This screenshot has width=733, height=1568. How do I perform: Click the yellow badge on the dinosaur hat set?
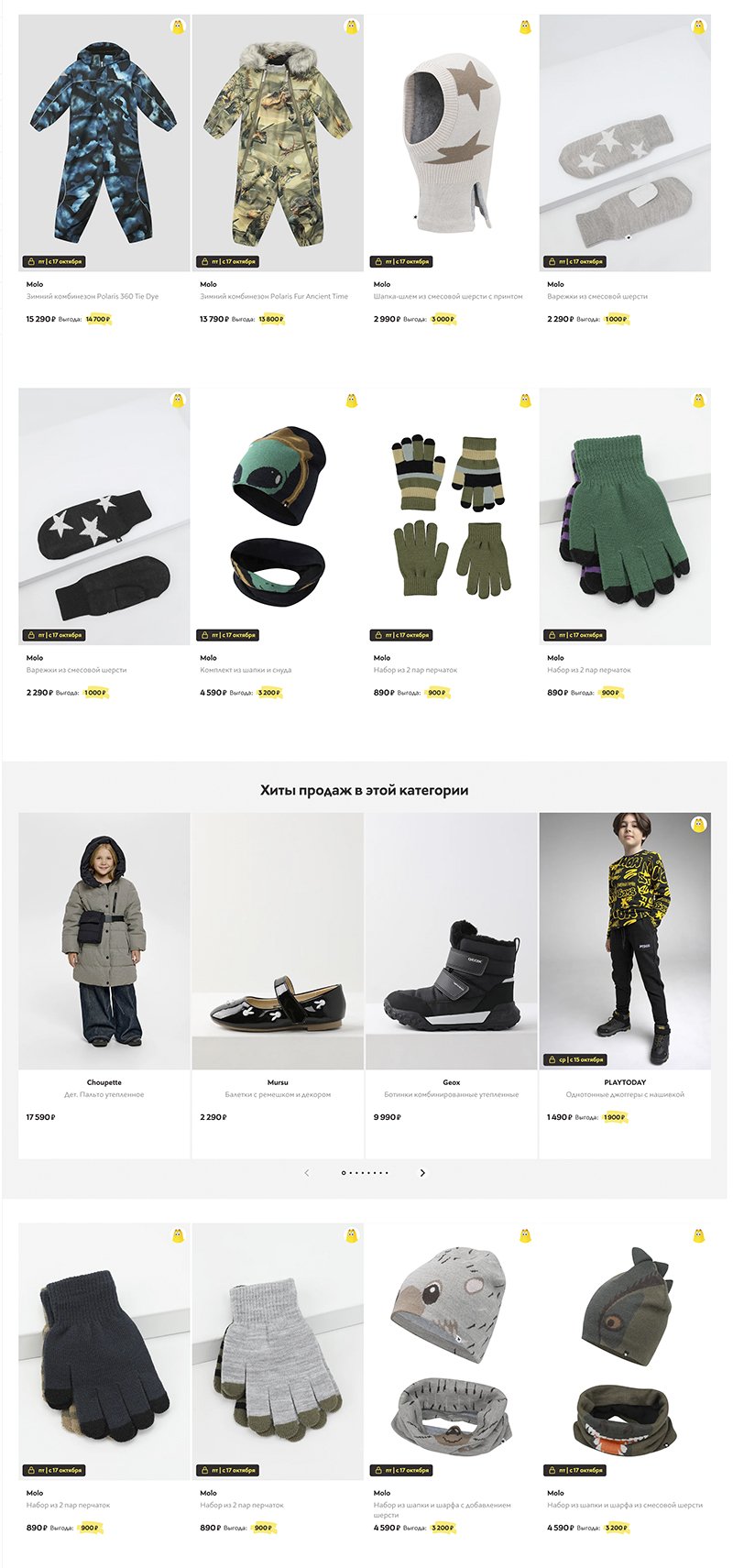tap(699, 1236)
